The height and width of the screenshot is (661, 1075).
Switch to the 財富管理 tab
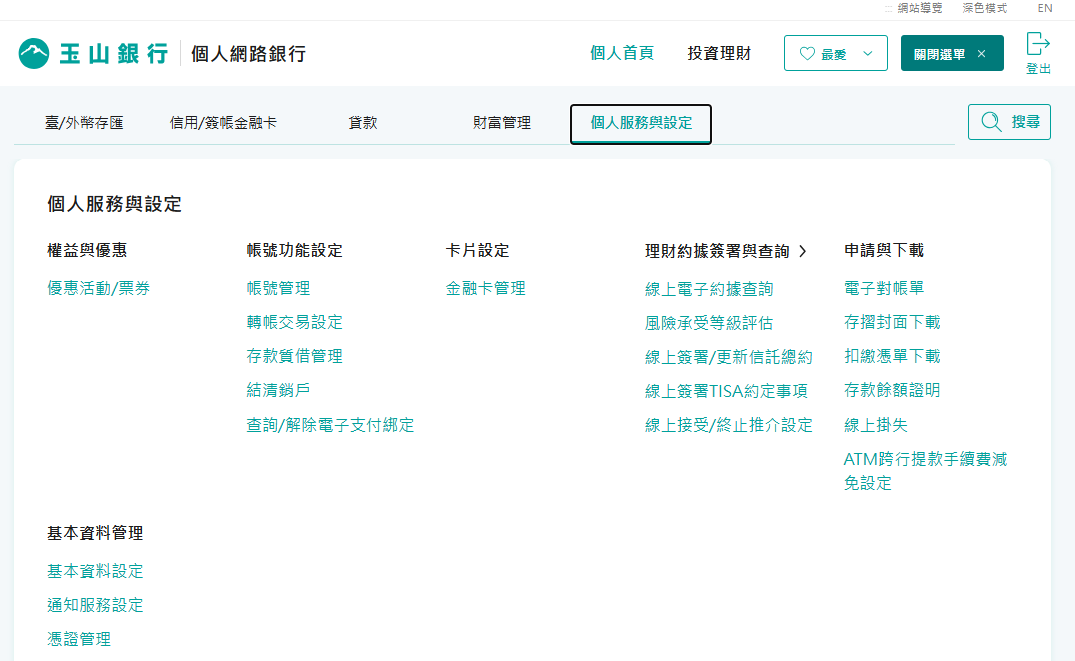pos(502,123)
